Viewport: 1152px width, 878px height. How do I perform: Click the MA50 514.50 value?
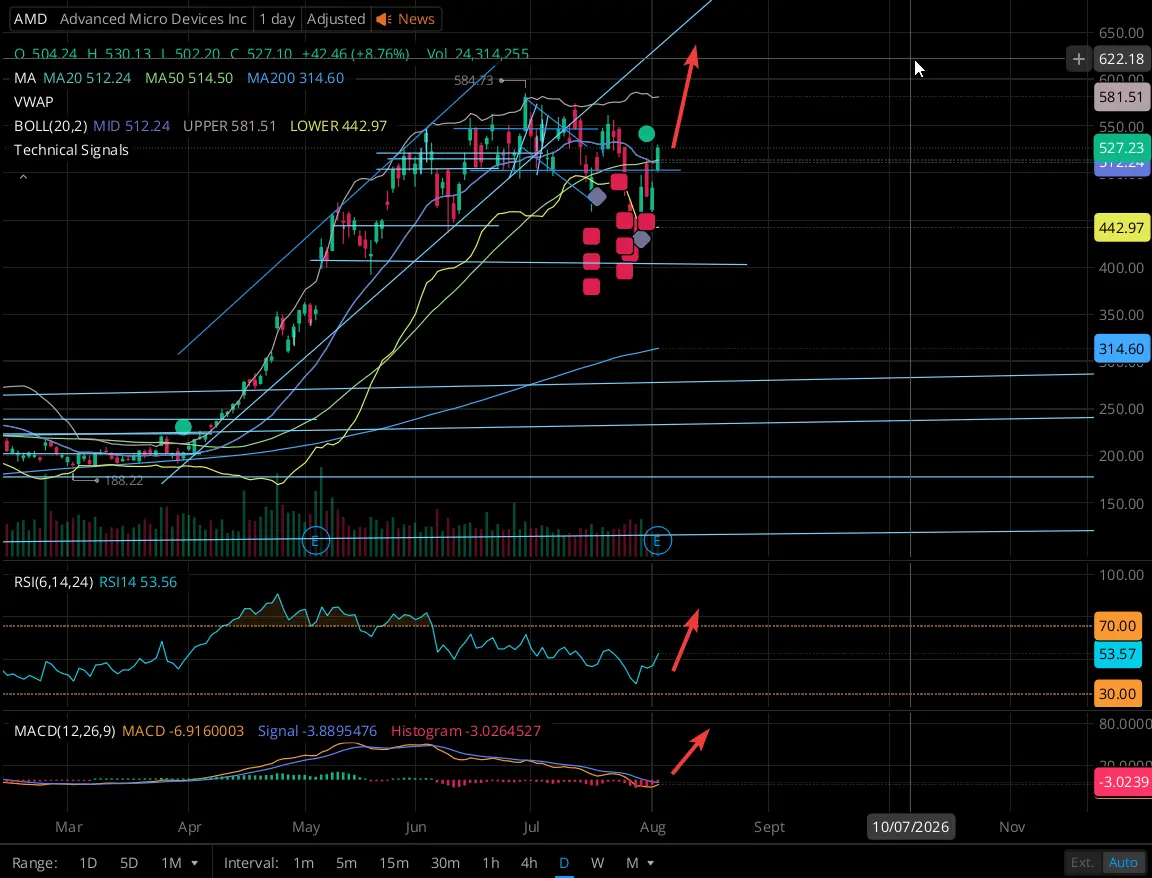pyautogui.click(x=189, y=78)
